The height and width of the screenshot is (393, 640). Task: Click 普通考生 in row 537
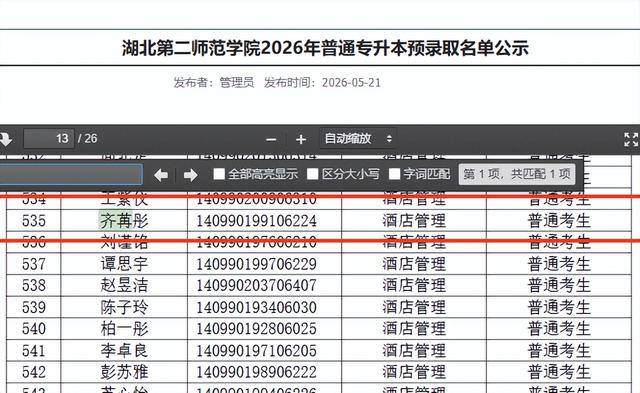[559, 264]
